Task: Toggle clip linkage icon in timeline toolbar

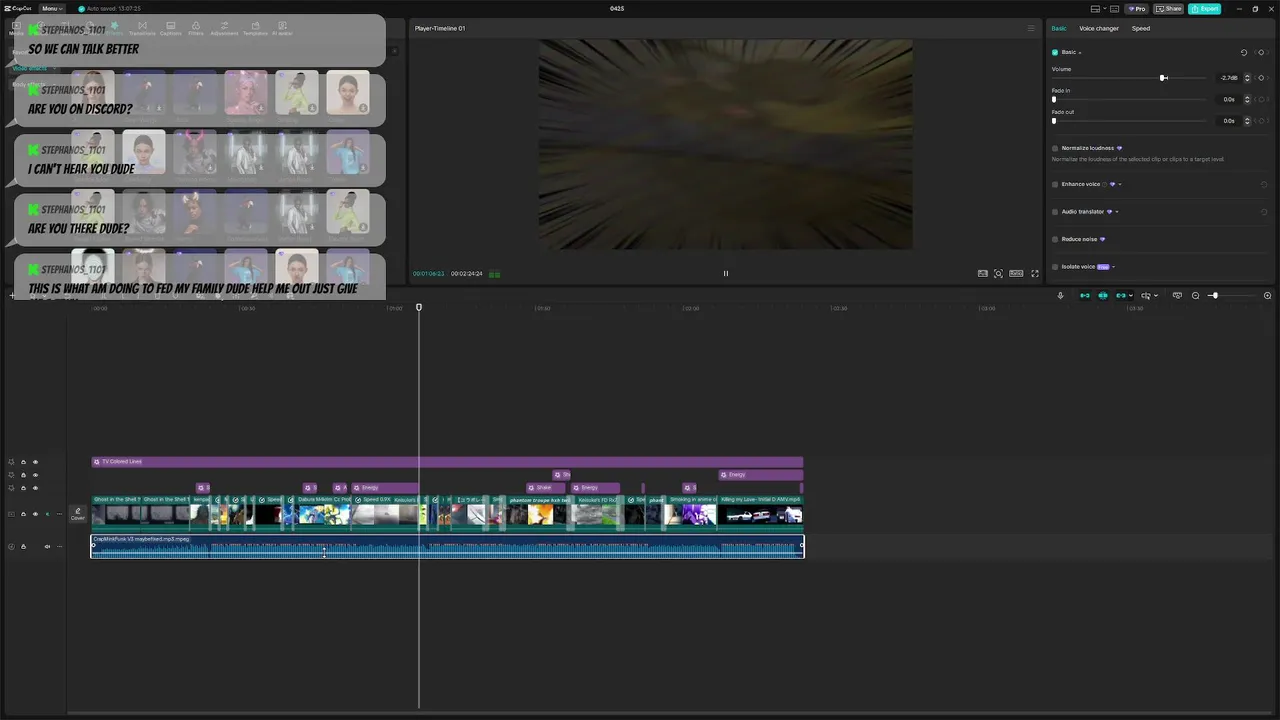Action: pos(1121,296)
